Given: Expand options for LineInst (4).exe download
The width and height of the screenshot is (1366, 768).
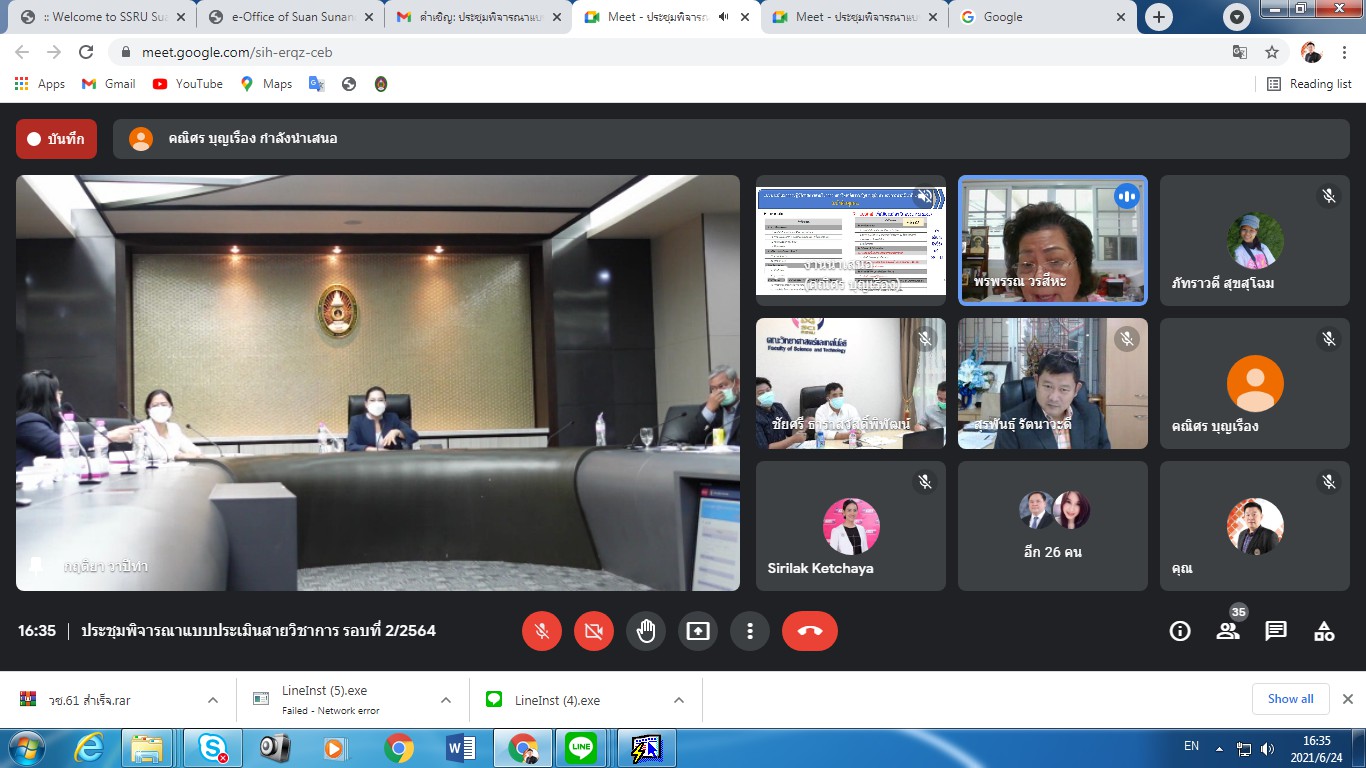Looking at the screenshot, I should [679, 700].
